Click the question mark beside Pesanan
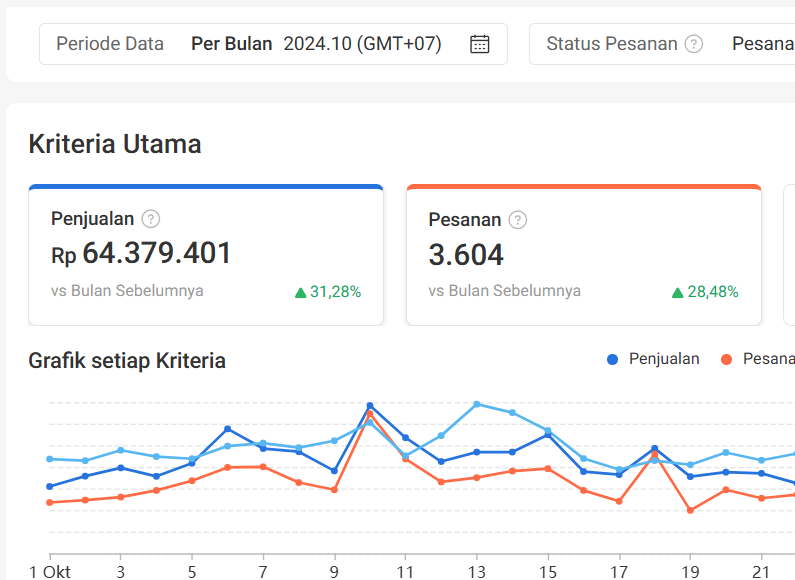 tap(518, 220)
